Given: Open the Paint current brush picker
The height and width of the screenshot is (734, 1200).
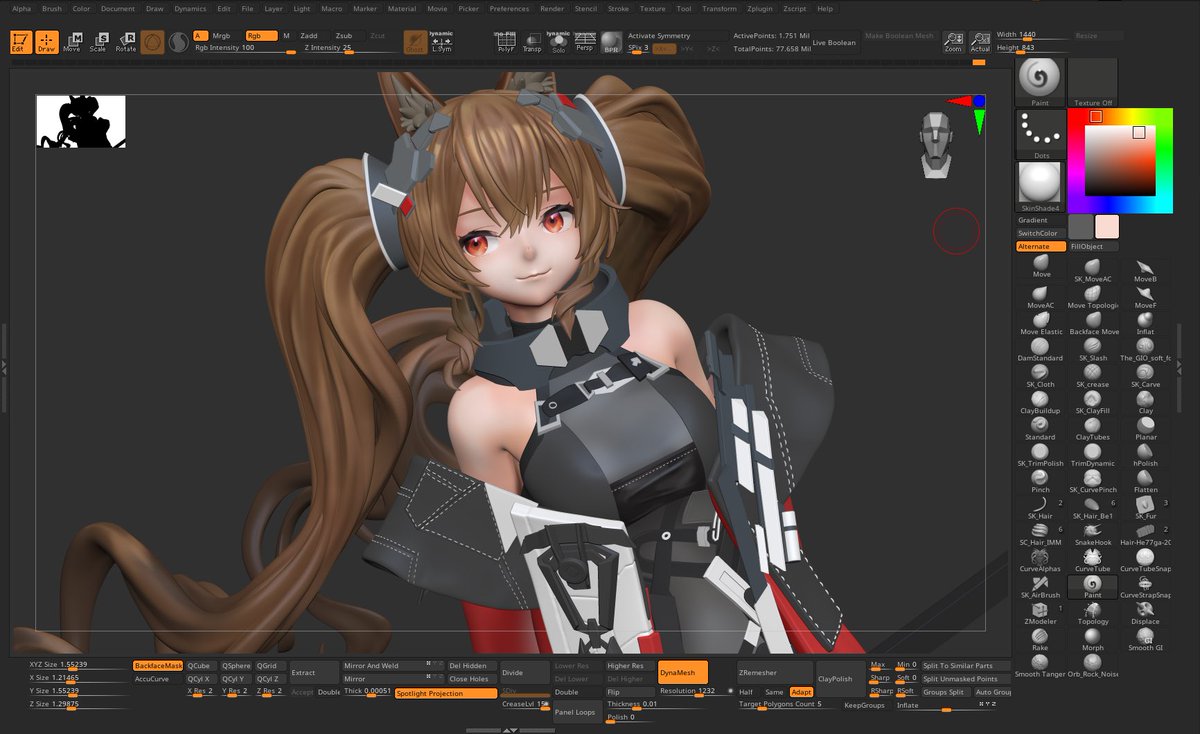Looking at the screenshot, I should click(x=1041, y=82).
